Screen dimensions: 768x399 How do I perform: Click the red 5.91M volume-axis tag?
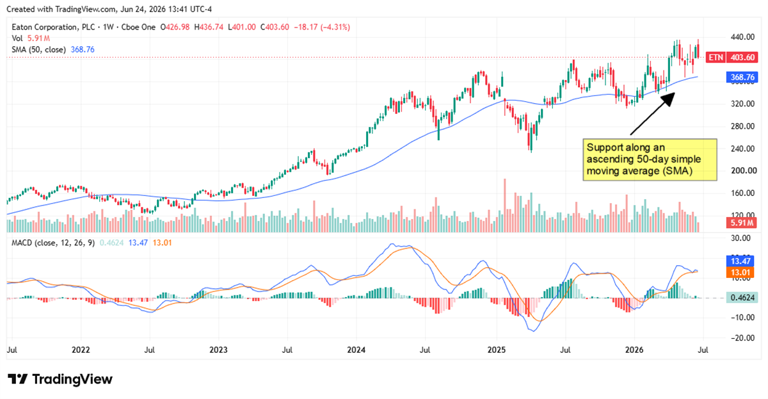click(x=743, y=223)
